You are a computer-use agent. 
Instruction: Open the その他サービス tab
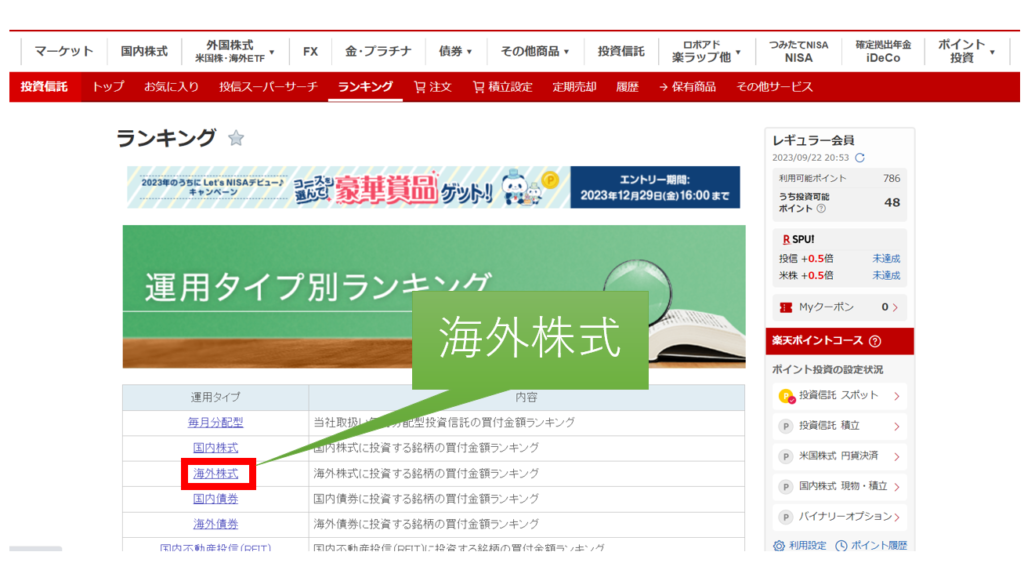(x=775, y=87)
